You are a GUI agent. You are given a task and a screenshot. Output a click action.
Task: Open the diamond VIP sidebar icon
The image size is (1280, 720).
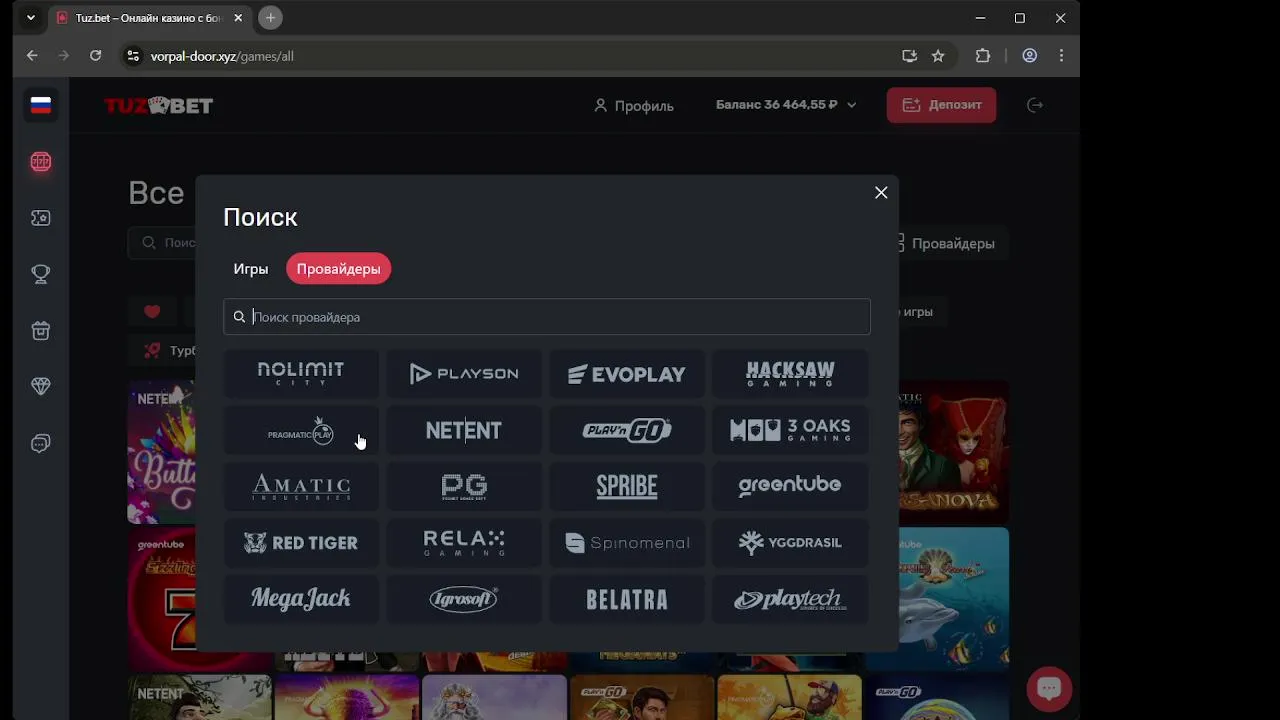point(41,387)
